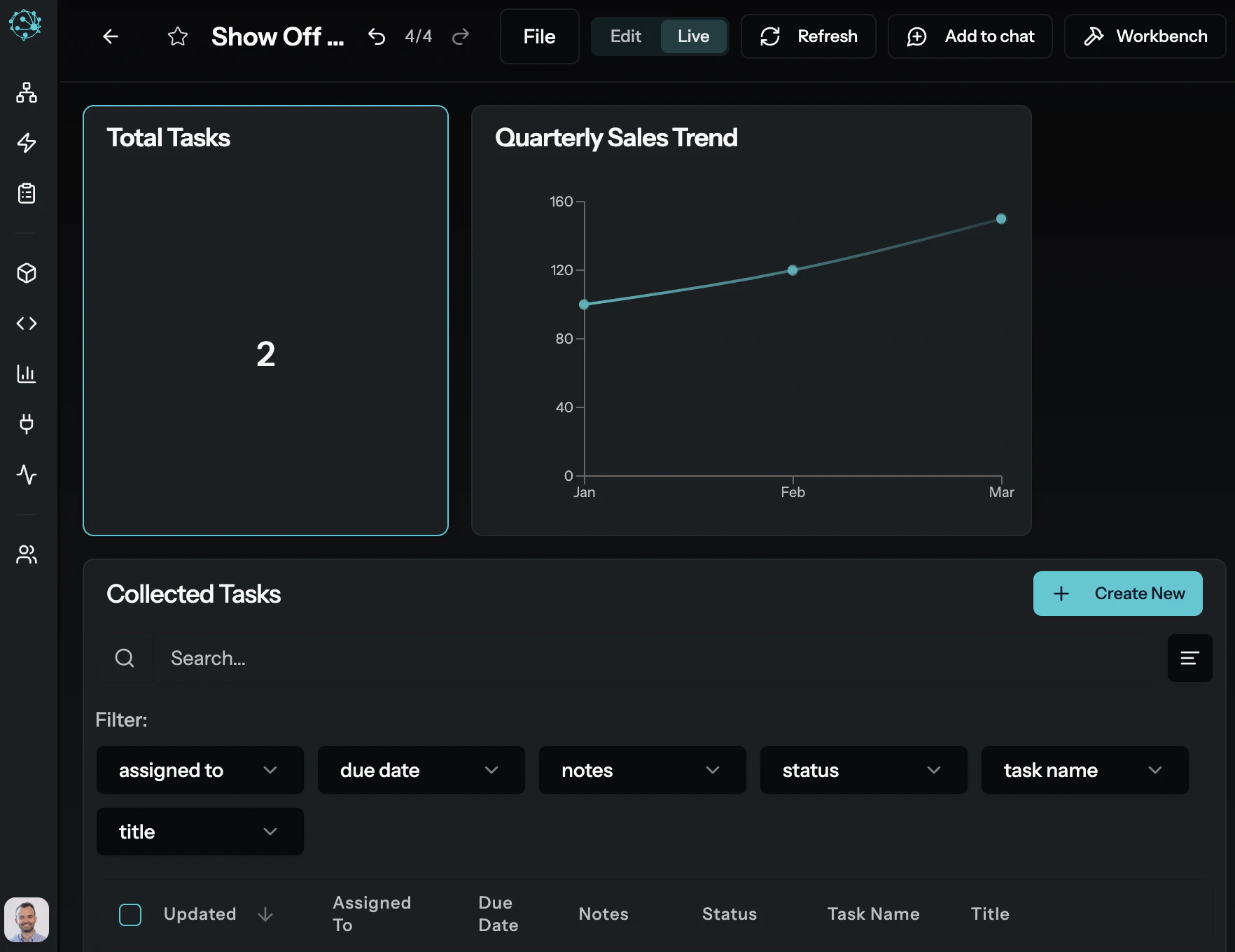Click the plug integrations icon
This screenshot has height=952, width=1235.
coord(26,424)
